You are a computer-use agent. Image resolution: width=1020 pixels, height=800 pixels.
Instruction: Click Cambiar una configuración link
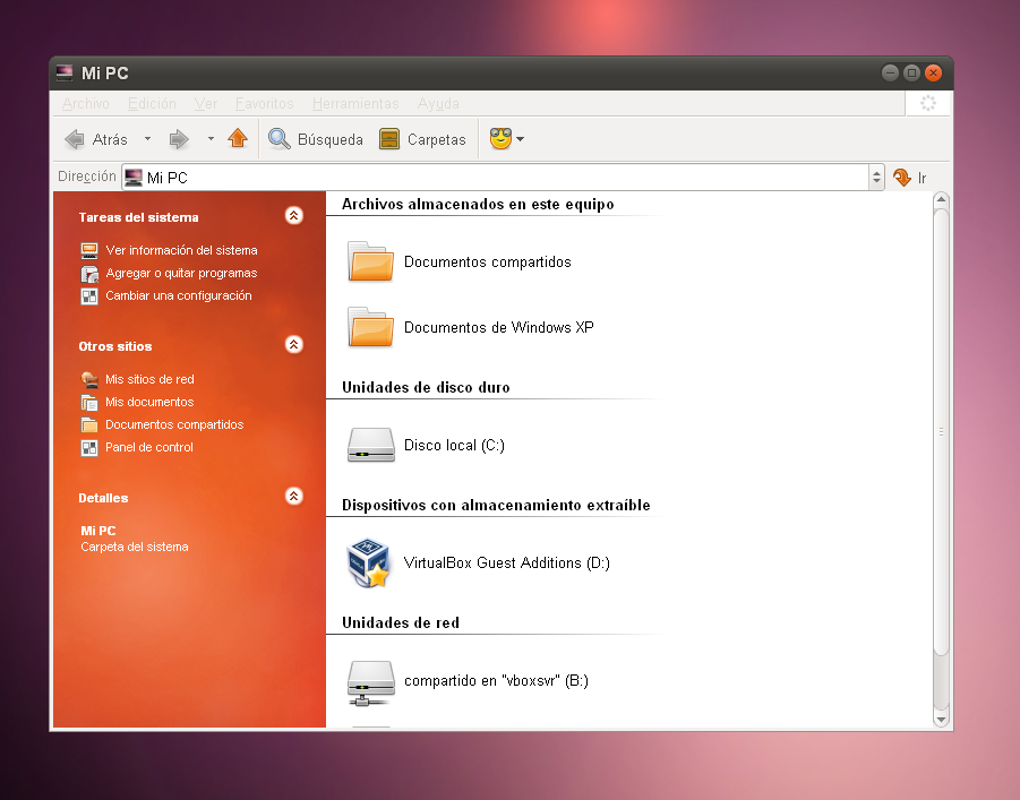coord(179,295)
